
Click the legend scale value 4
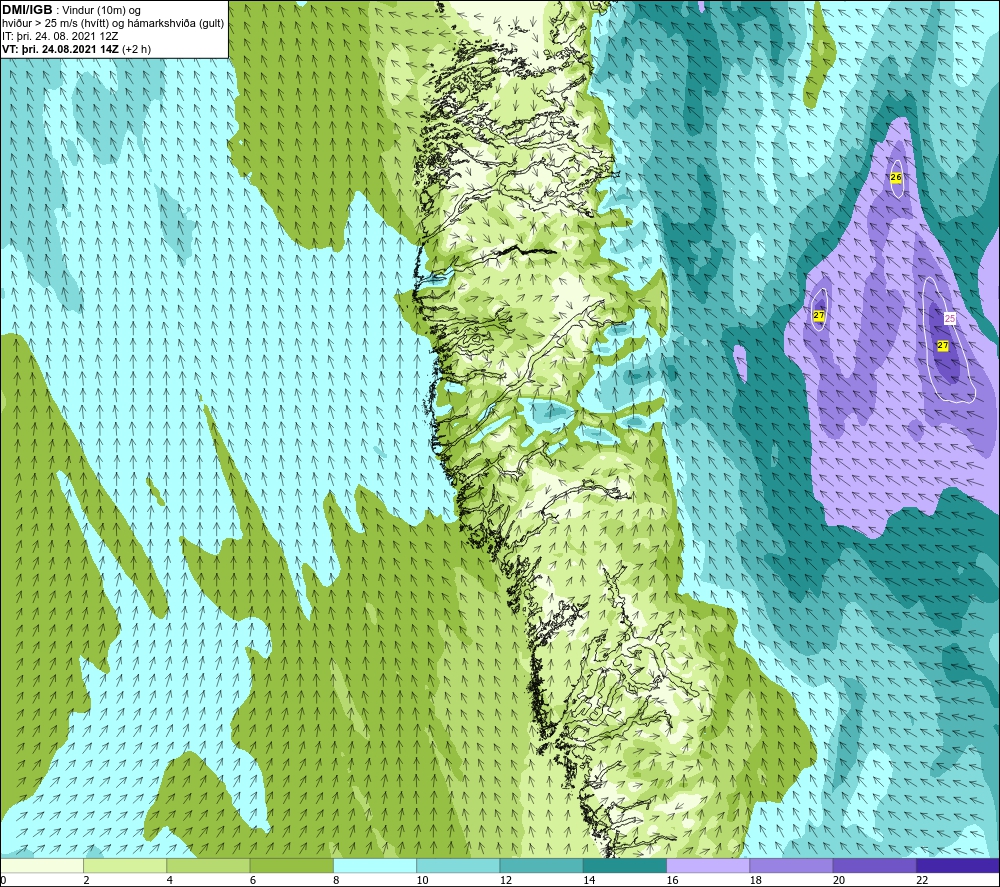coord(170,881)
